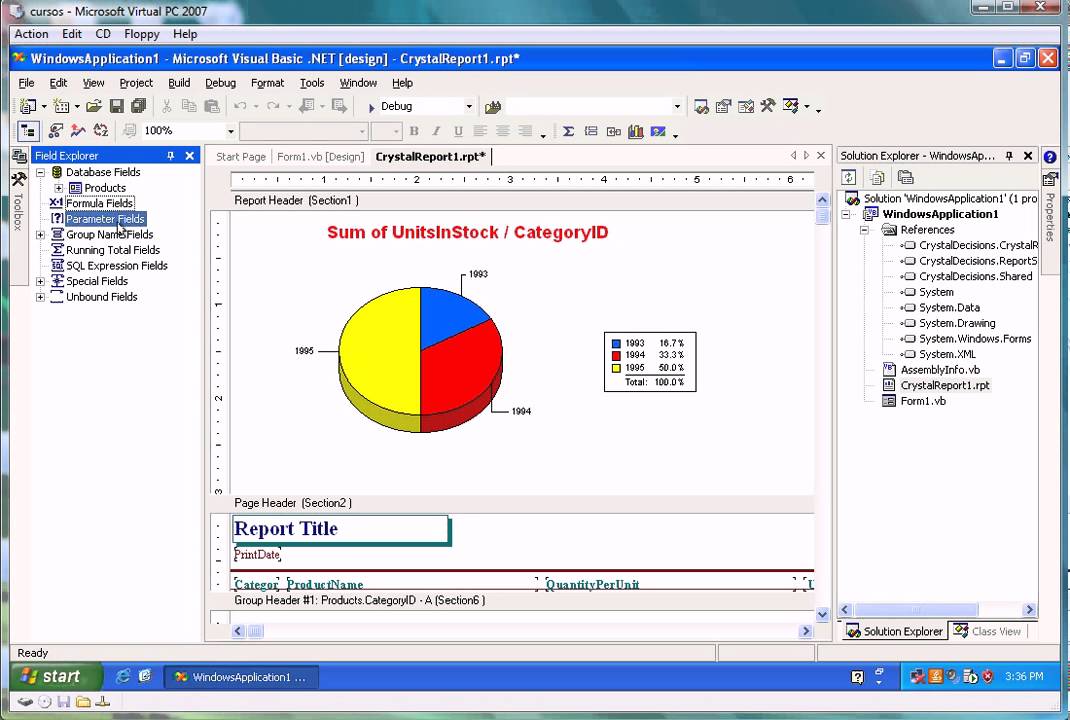Select Running Total Fields item

[113, 250]
